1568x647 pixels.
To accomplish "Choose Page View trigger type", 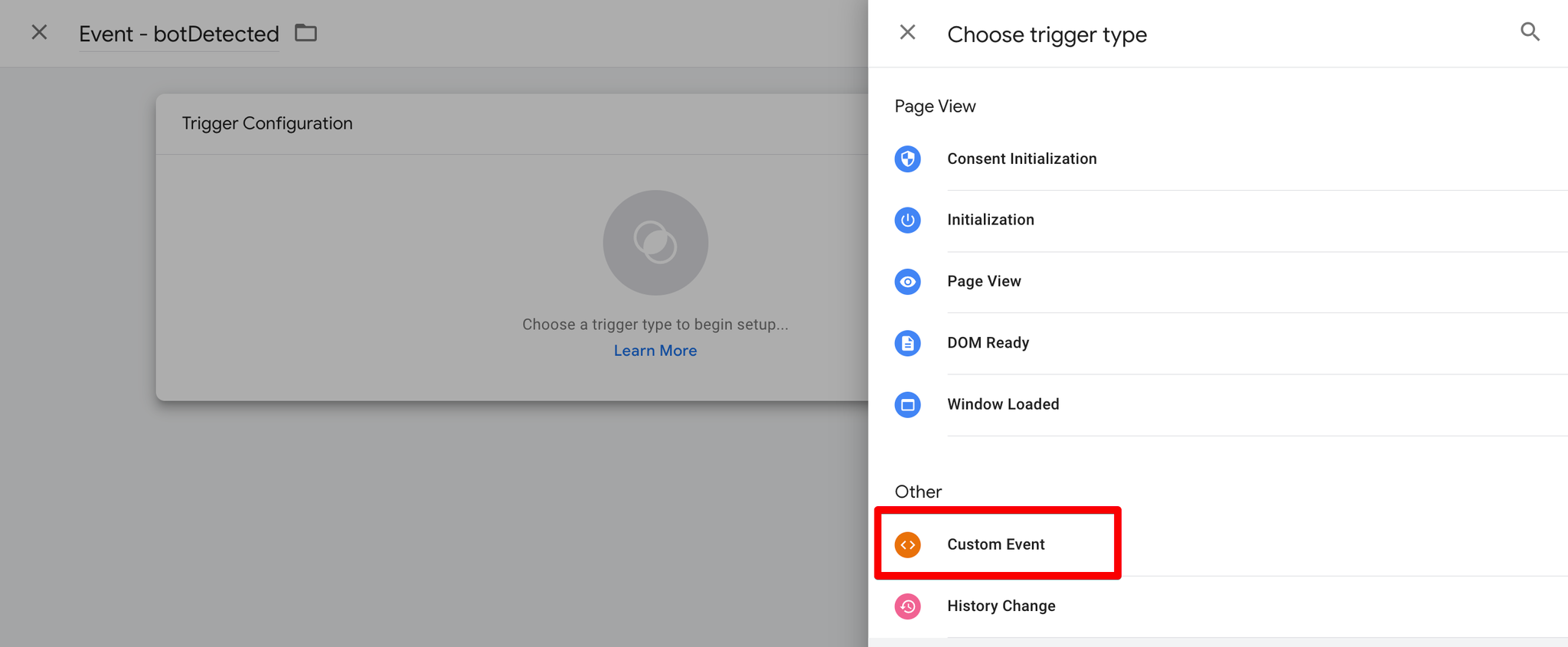I will pos(1218,282).
